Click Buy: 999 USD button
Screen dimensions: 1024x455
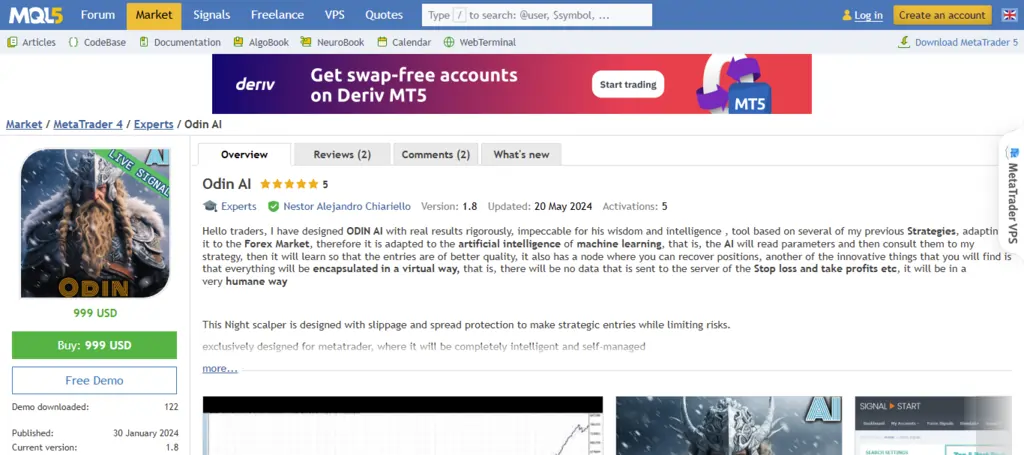tap(94, 345)
